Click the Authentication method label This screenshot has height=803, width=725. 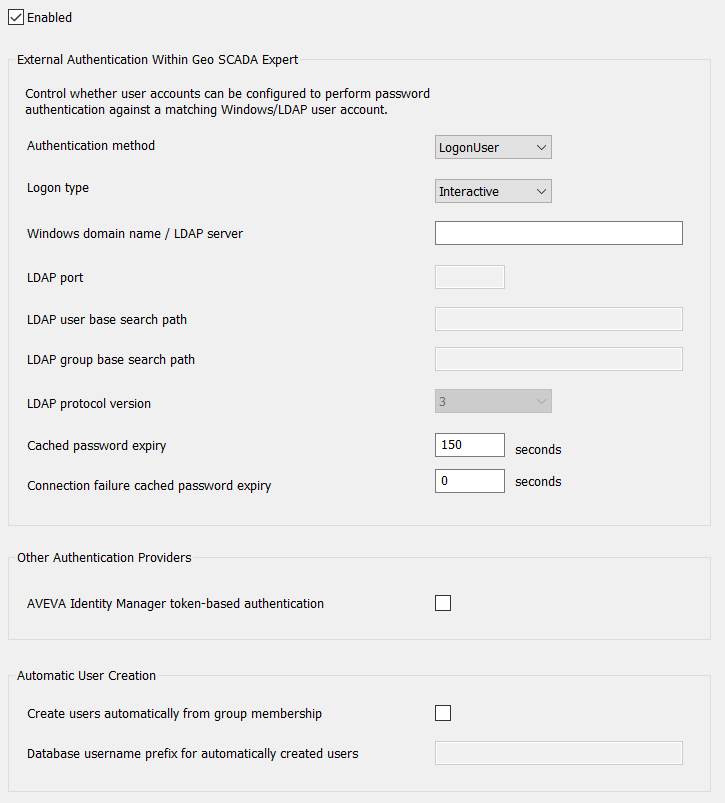(x=91, y=146)
